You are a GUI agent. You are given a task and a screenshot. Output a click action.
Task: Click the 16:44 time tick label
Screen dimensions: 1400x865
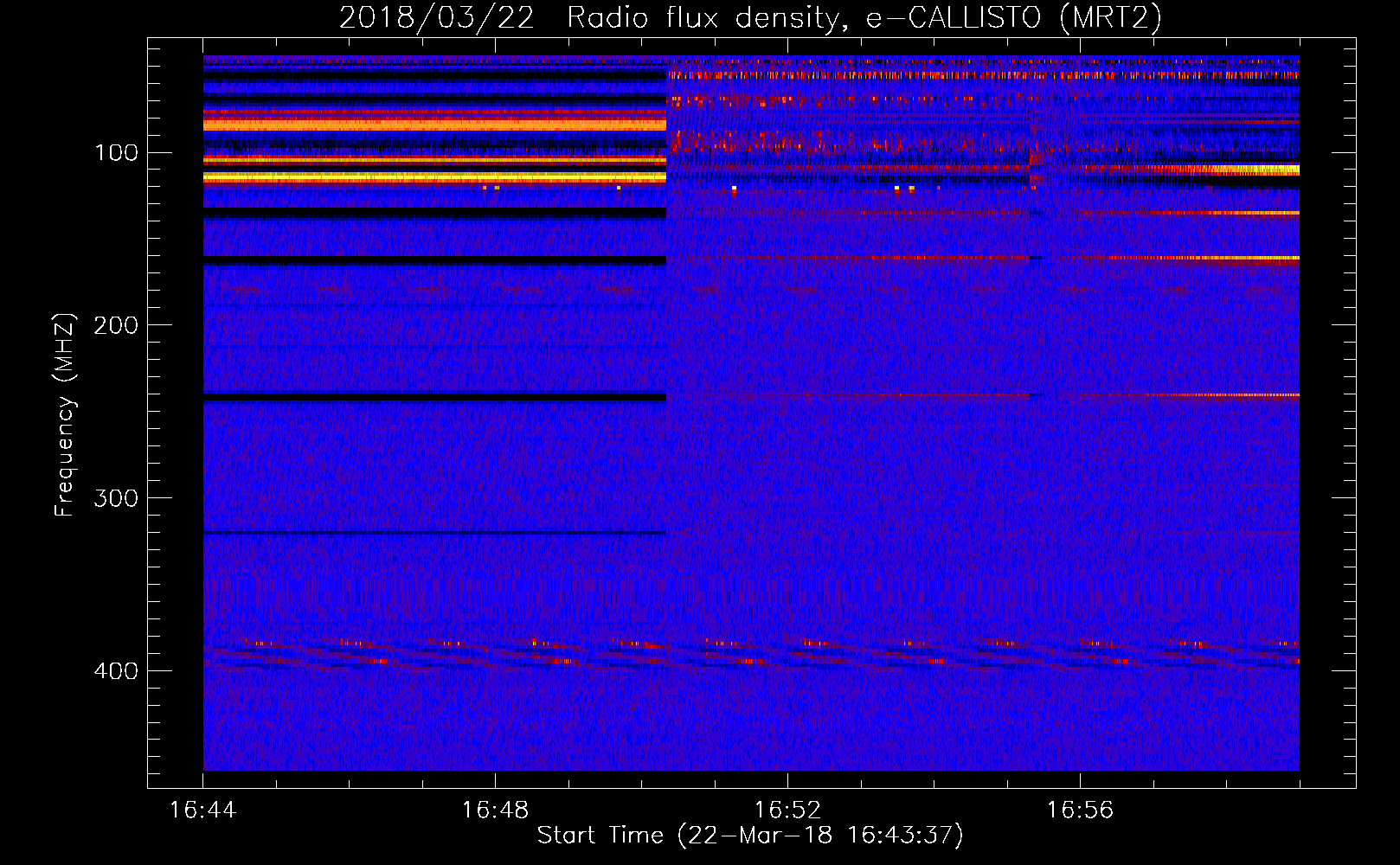coord(202,811)
